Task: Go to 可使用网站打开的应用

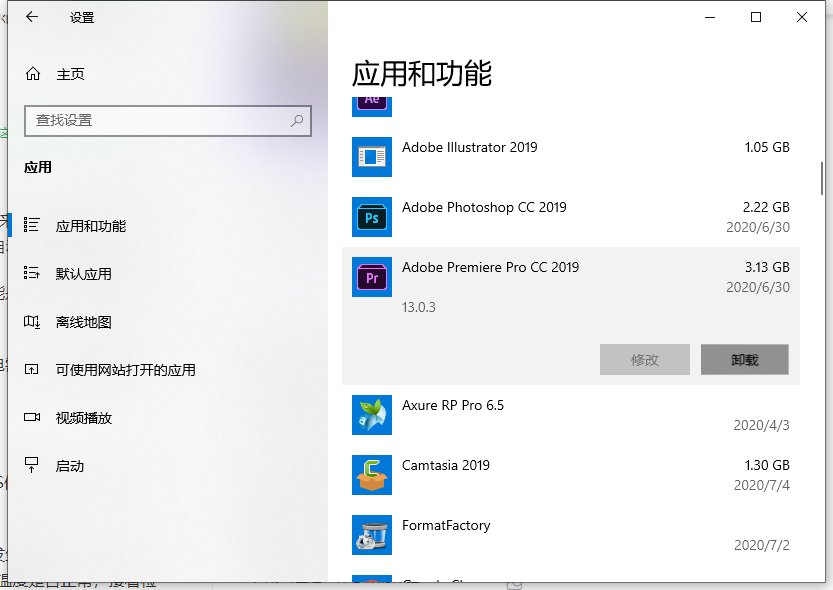Action: 125,370
